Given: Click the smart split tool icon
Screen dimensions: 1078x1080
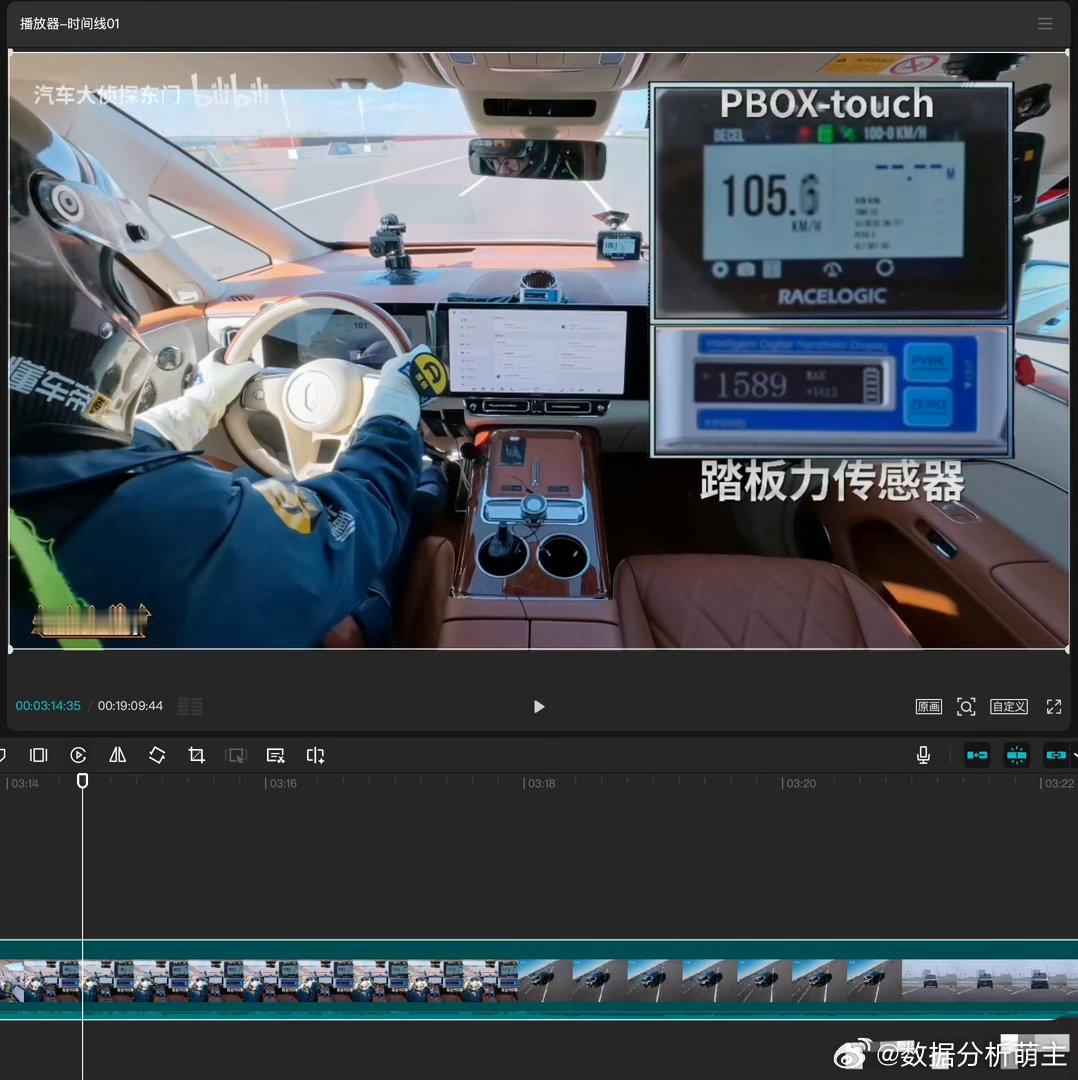Looking at the screenshot, I should (315, 756).
